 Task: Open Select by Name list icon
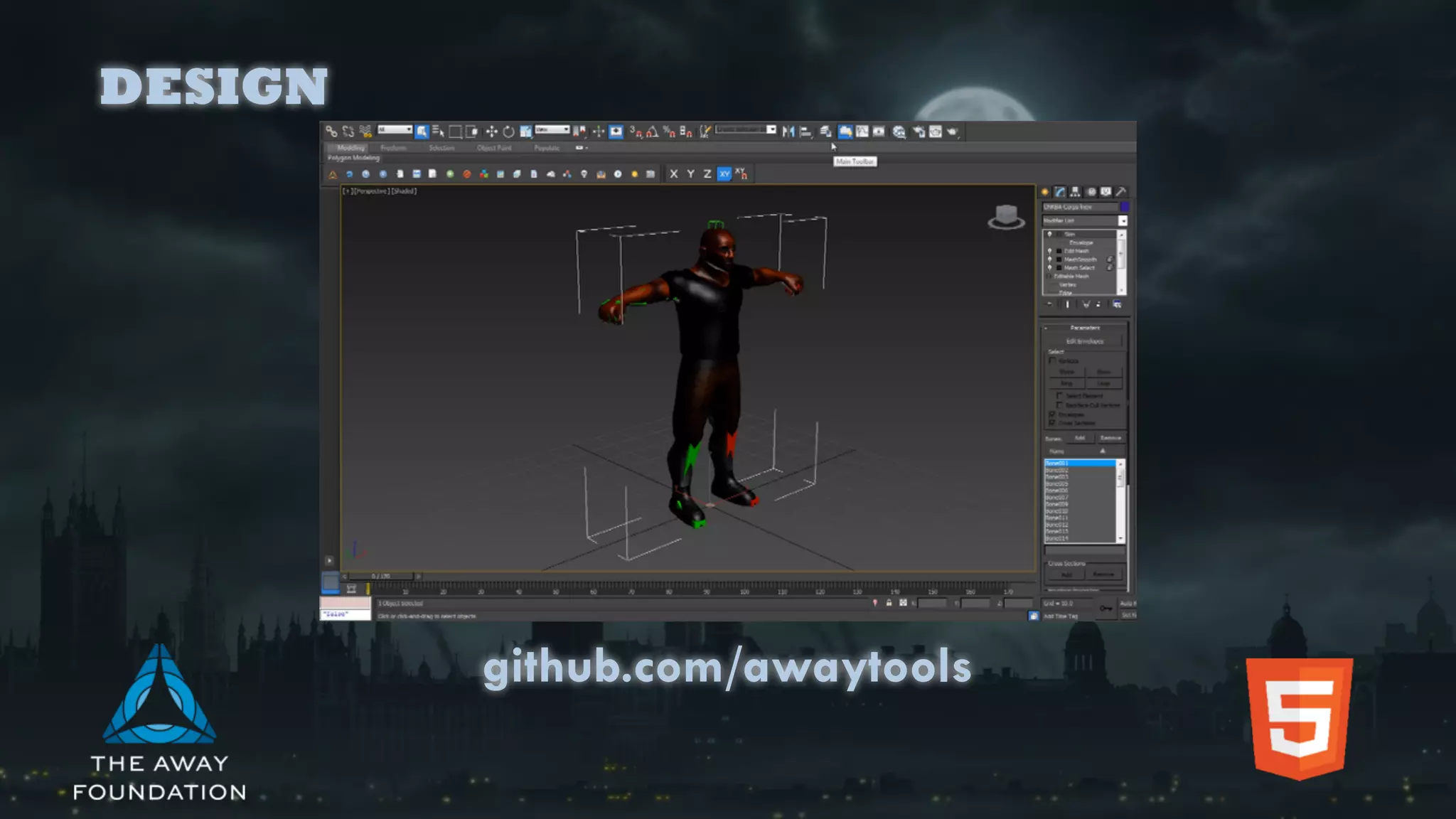pyautogui.click(x=438, y=132)
